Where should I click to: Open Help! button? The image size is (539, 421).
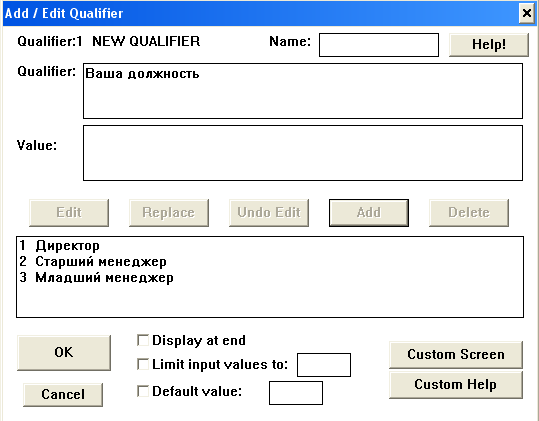point(489,45)
